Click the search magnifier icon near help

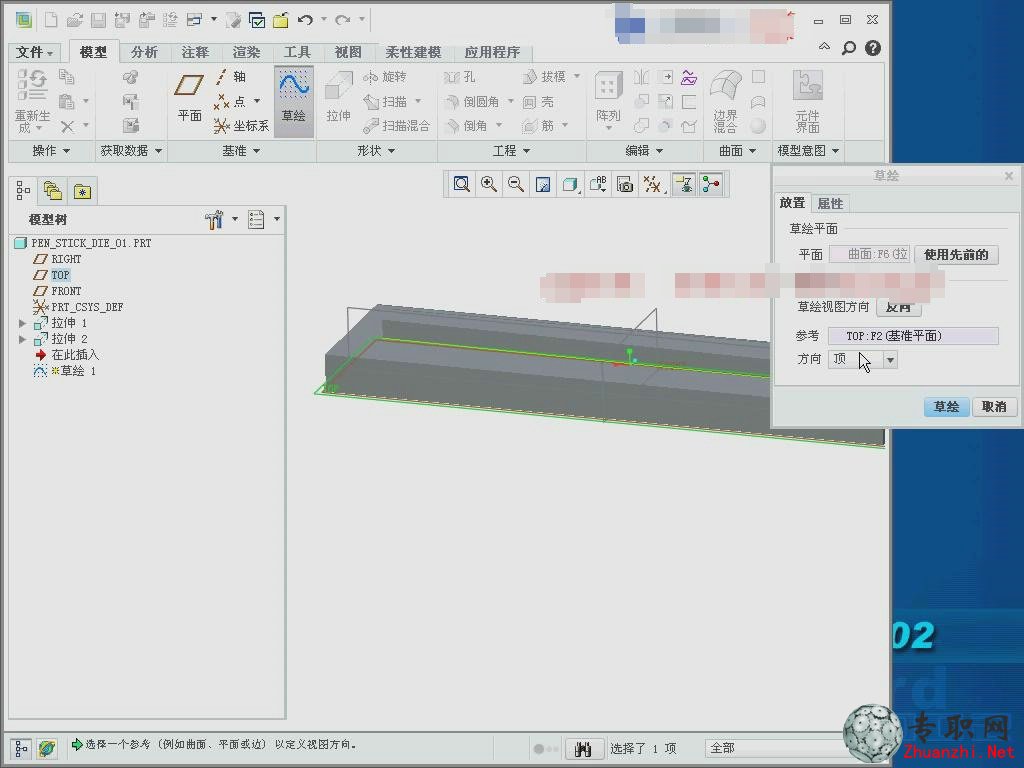[x=848, y=48]
